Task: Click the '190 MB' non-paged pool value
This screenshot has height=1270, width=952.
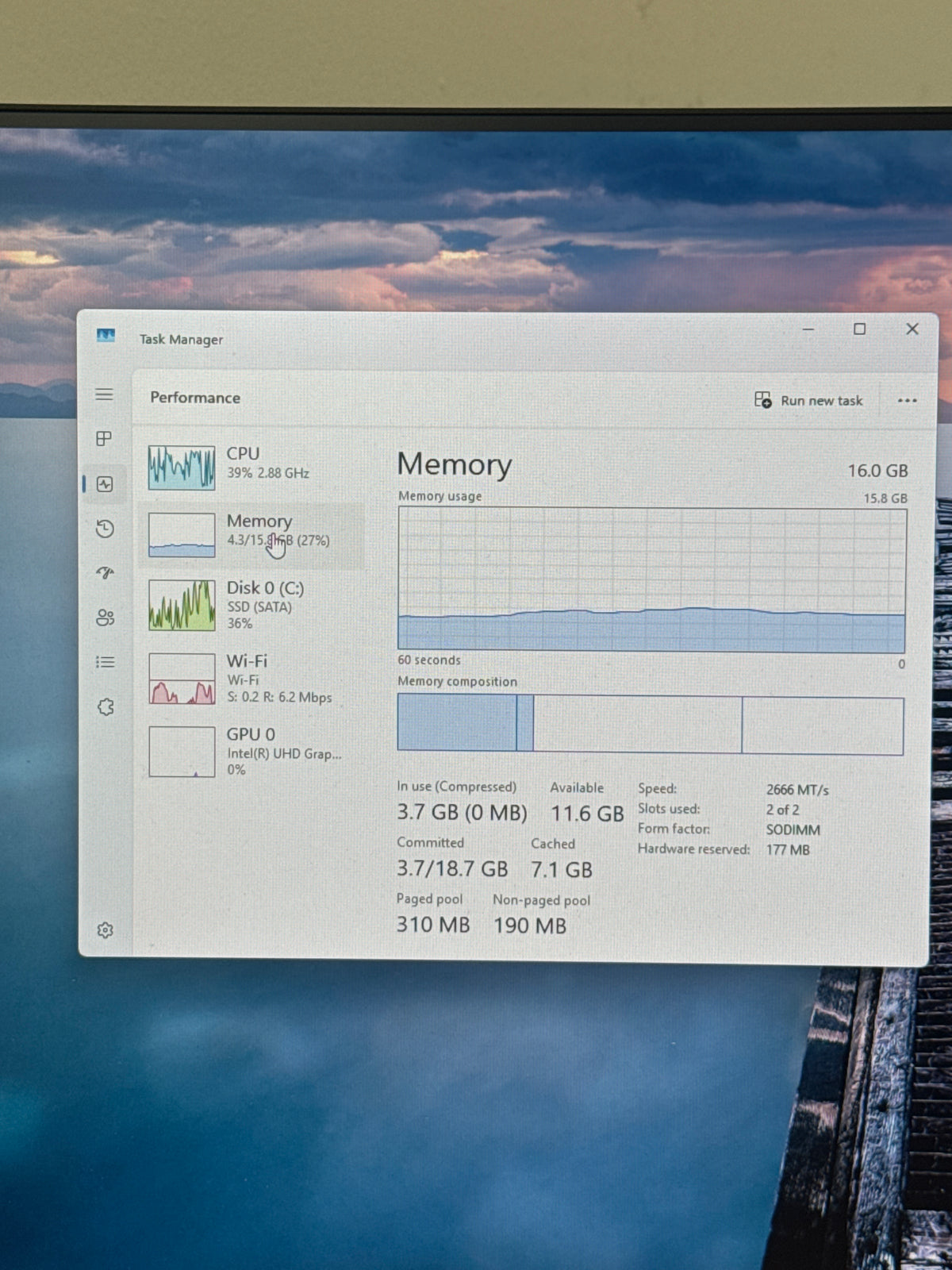Action: click(530, 926)
